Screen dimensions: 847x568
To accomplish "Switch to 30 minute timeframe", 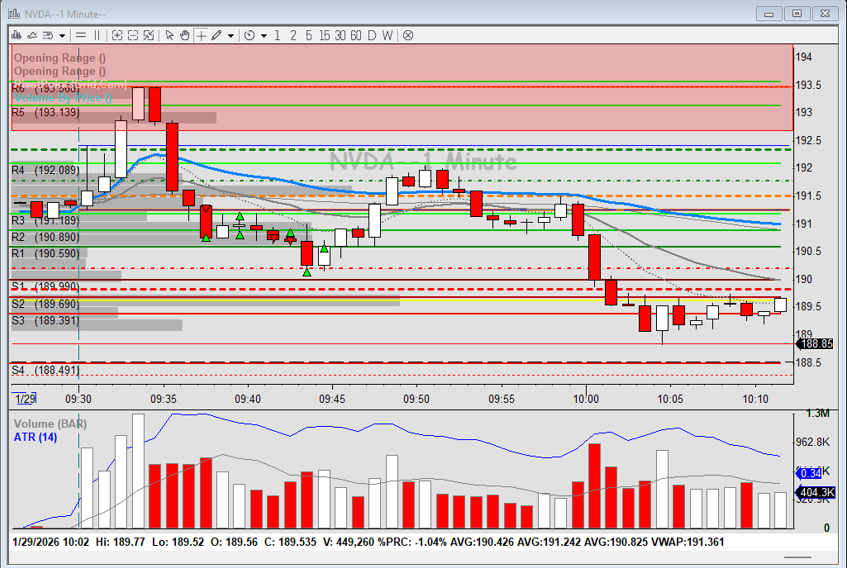I will point(340,36).
